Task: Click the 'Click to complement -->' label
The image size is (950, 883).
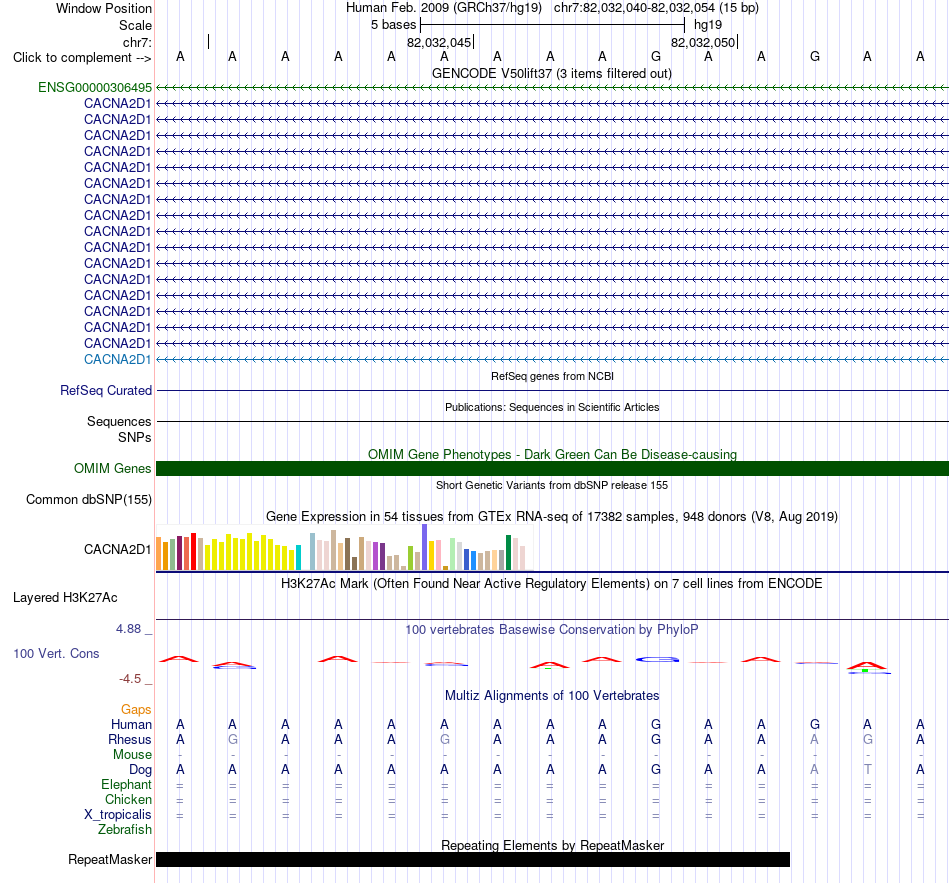Action: click(82, 58)
